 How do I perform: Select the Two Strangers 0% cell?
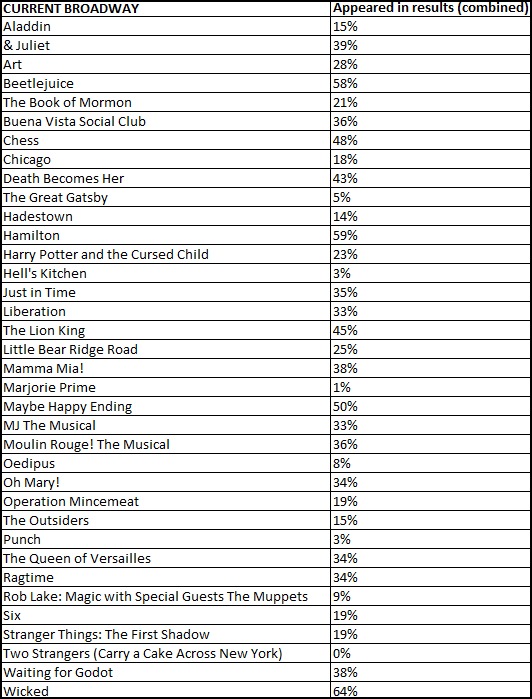point(430,654)
